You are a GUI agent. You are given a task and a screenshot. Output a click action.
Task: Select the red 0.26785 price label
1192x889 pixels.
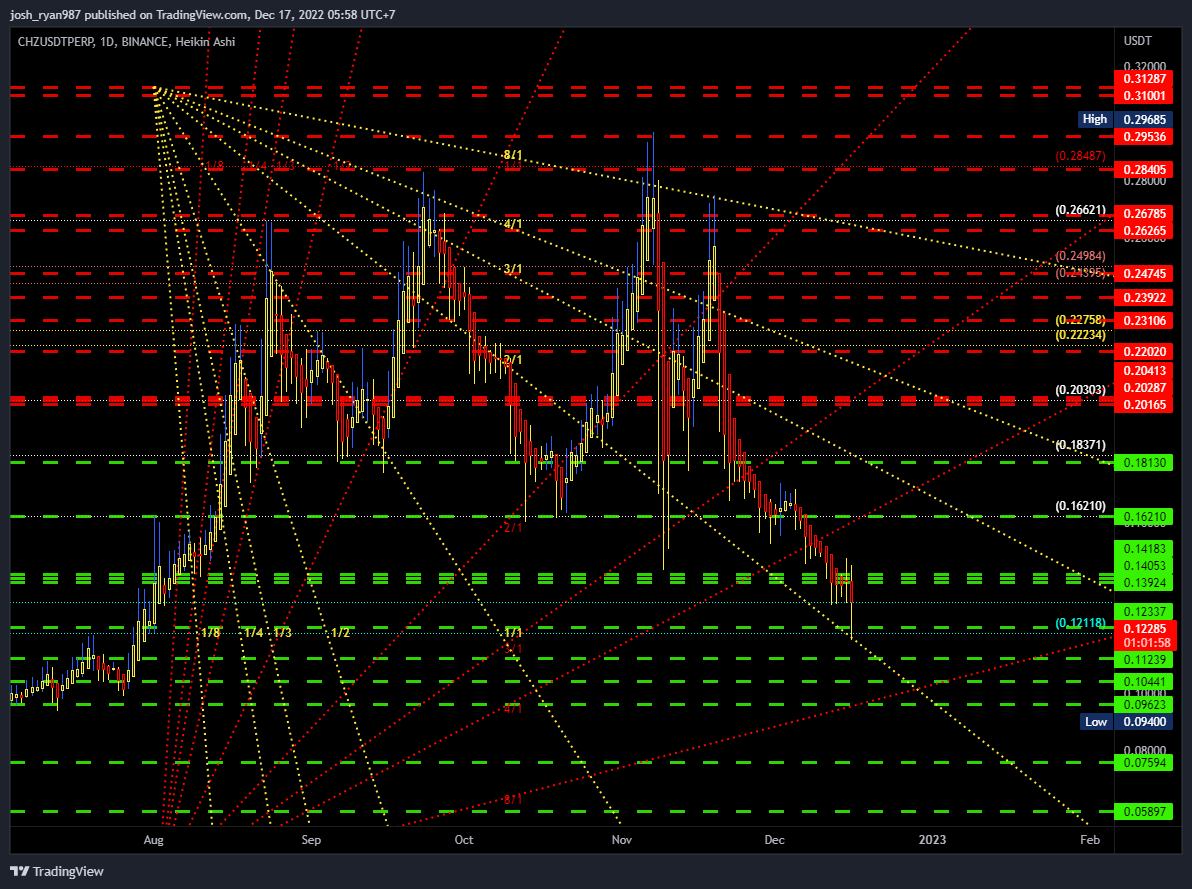[1144, 214]
